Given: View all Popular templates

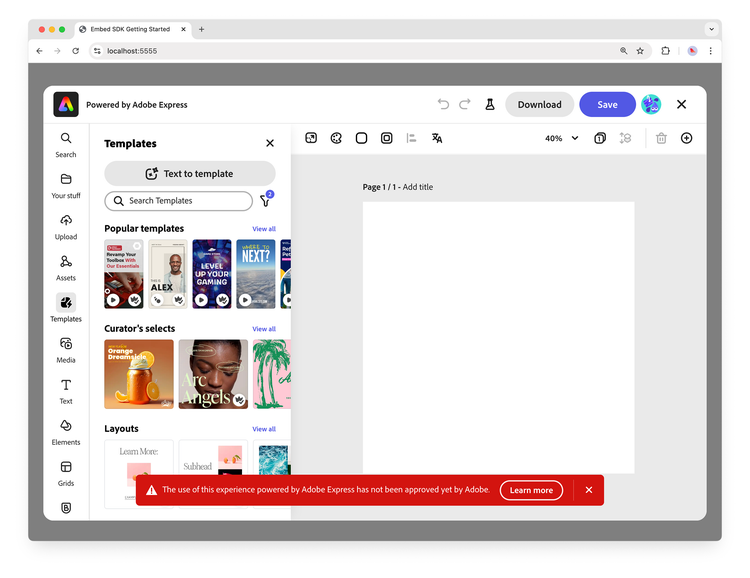Looking at the screenshot, I should (x=264, y=229).
